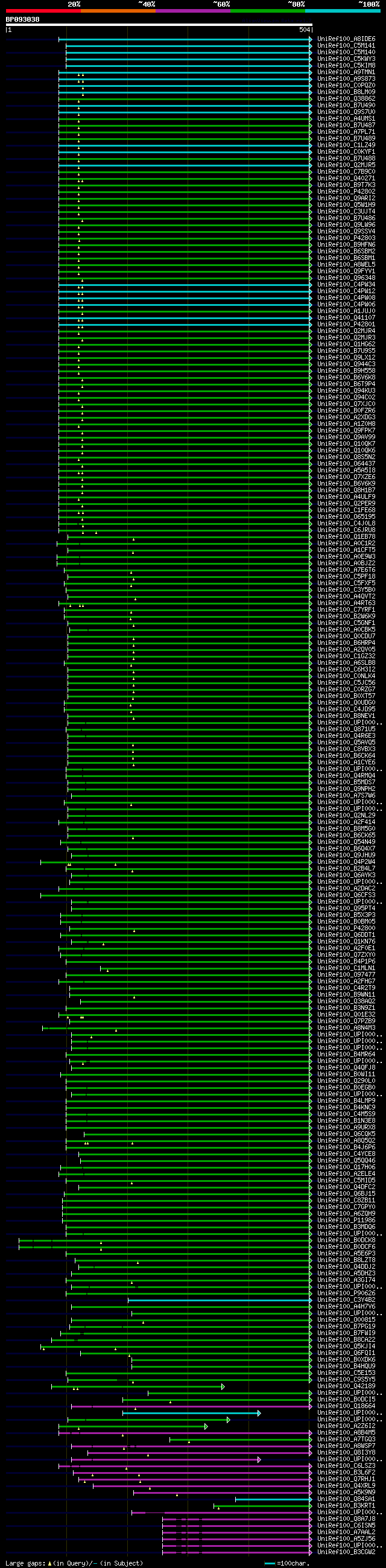
Task: Select hit UniRef100_Q95PT4
Action: (x=346, y=908)
